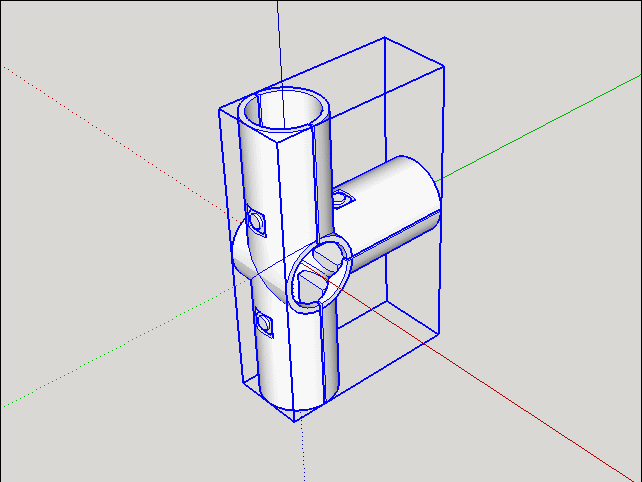Click the bounding box lower-right corner
The height and width of the screenshot is (482, 642).
click(x=439, y=333)
